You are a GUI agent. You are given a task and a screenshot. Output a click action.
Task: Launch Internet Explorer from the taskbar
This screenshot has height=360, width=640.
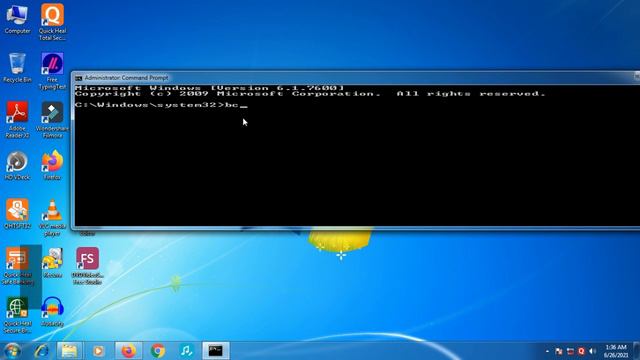click(41, 351)
